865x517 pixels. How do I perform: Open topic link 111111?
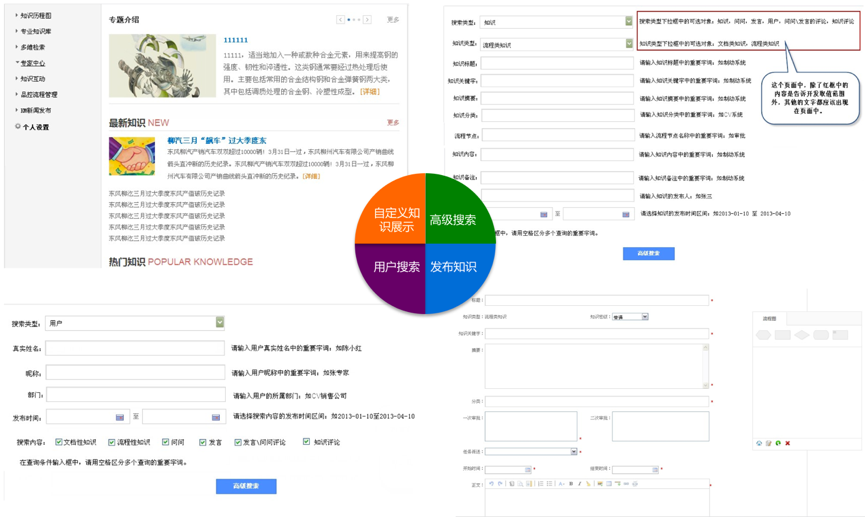click(x=236, y=40)
